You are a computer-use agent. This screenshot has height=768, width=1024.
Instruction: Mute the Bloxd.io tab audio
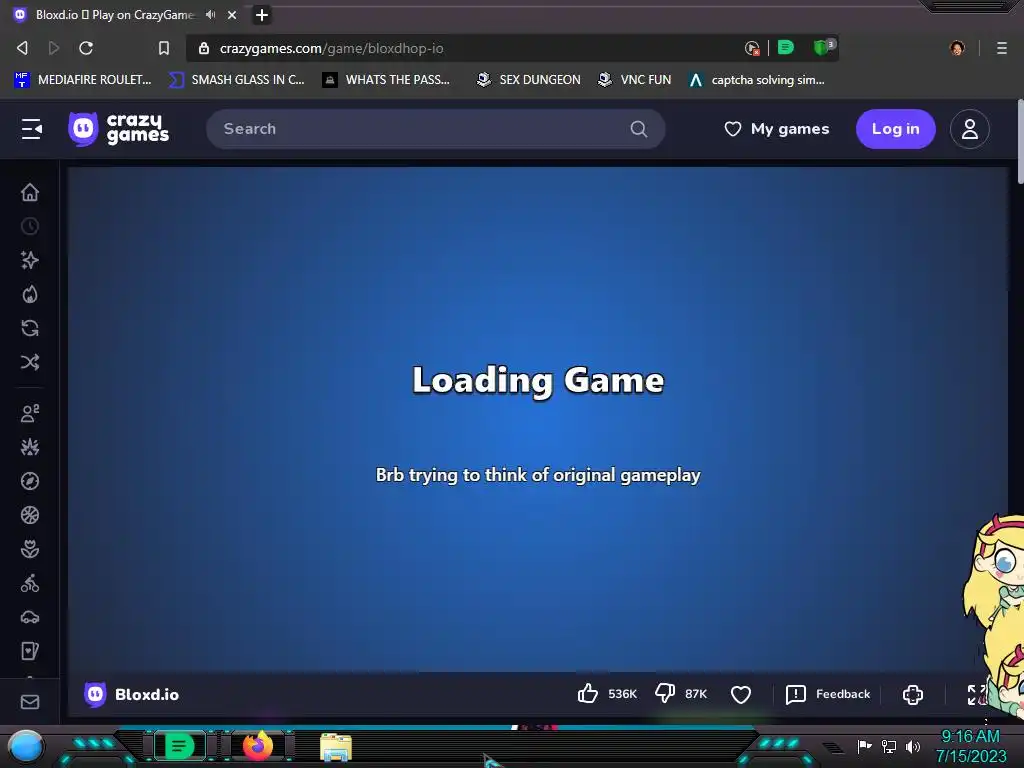click(210, 14)
